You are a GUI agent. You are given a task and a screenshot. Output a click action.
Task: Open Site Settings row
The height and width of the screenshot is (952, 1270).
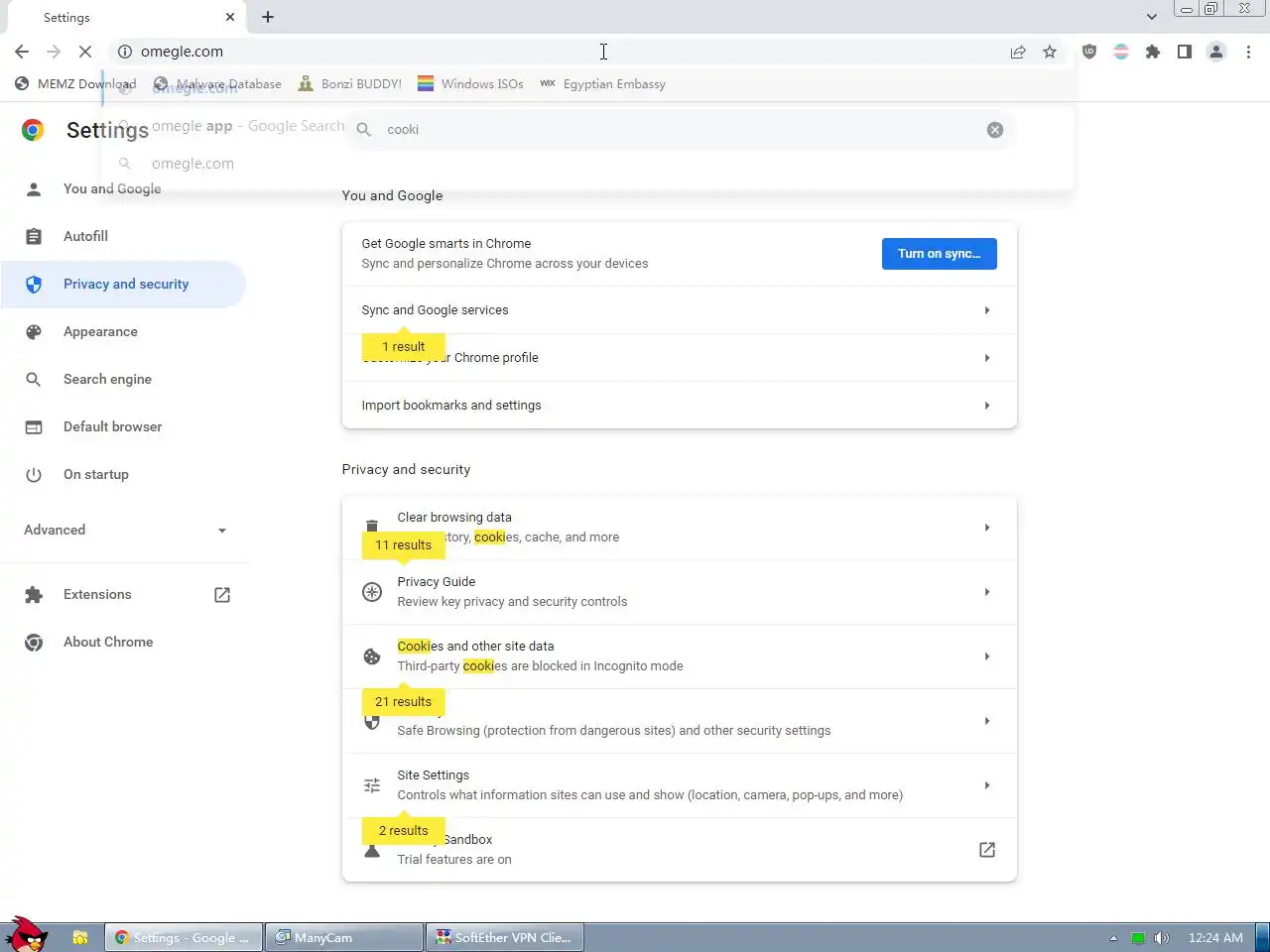(x=680, y=785)
